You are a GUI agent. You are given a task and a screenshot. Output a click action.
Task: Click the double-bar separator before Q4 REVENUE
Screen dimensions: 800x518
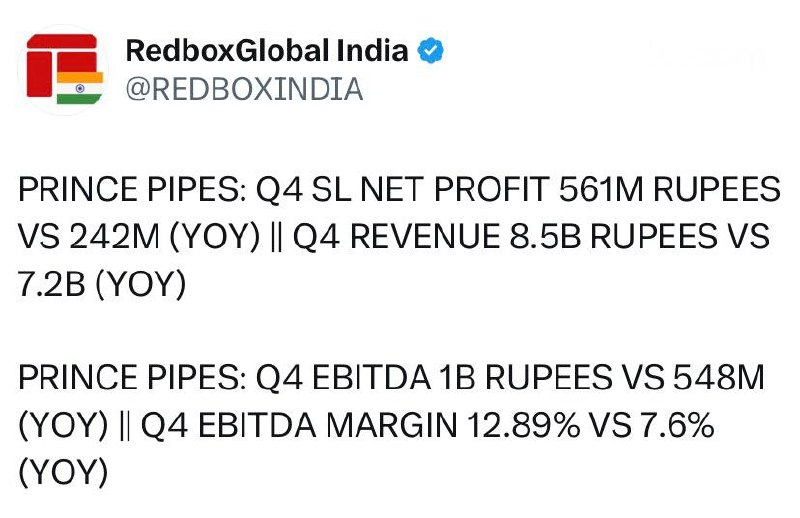click(276, 237)
